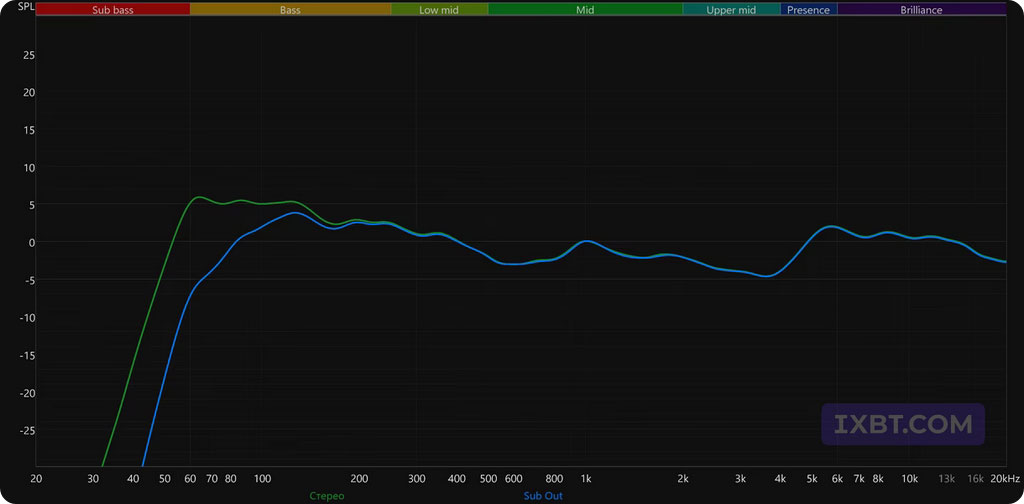
Task: Click the SPL axis label
Action: coord(25,8)
